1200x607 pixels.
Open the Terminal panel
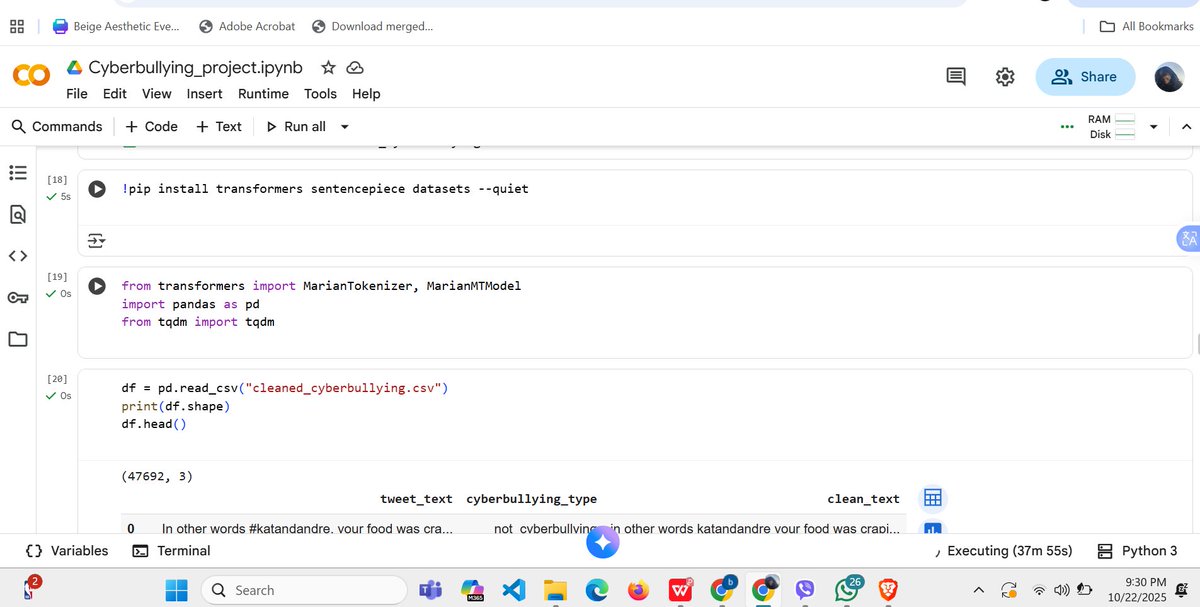pos(171,551)
